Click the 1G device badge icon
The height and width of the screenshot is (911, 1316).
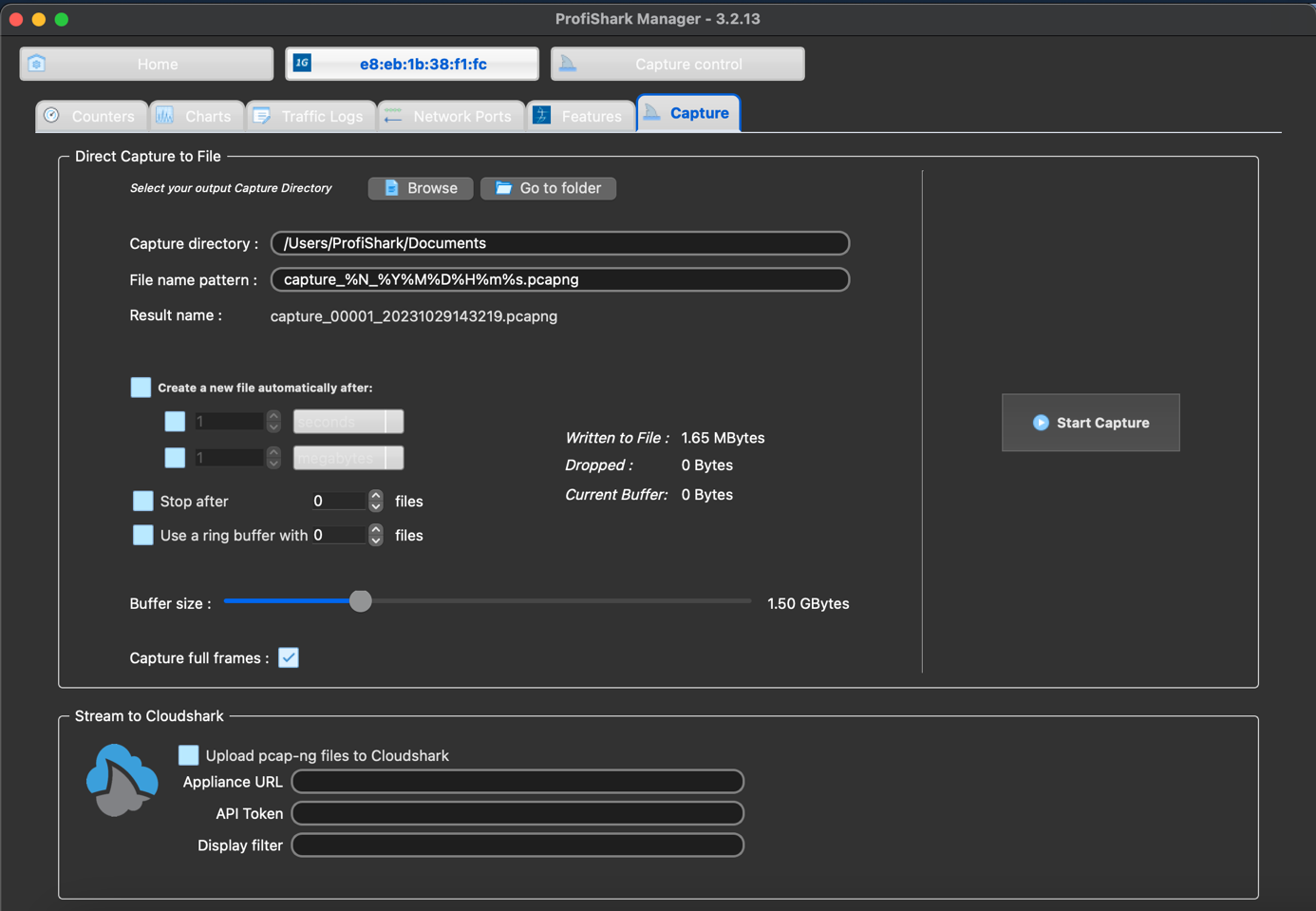coord(302,63)
